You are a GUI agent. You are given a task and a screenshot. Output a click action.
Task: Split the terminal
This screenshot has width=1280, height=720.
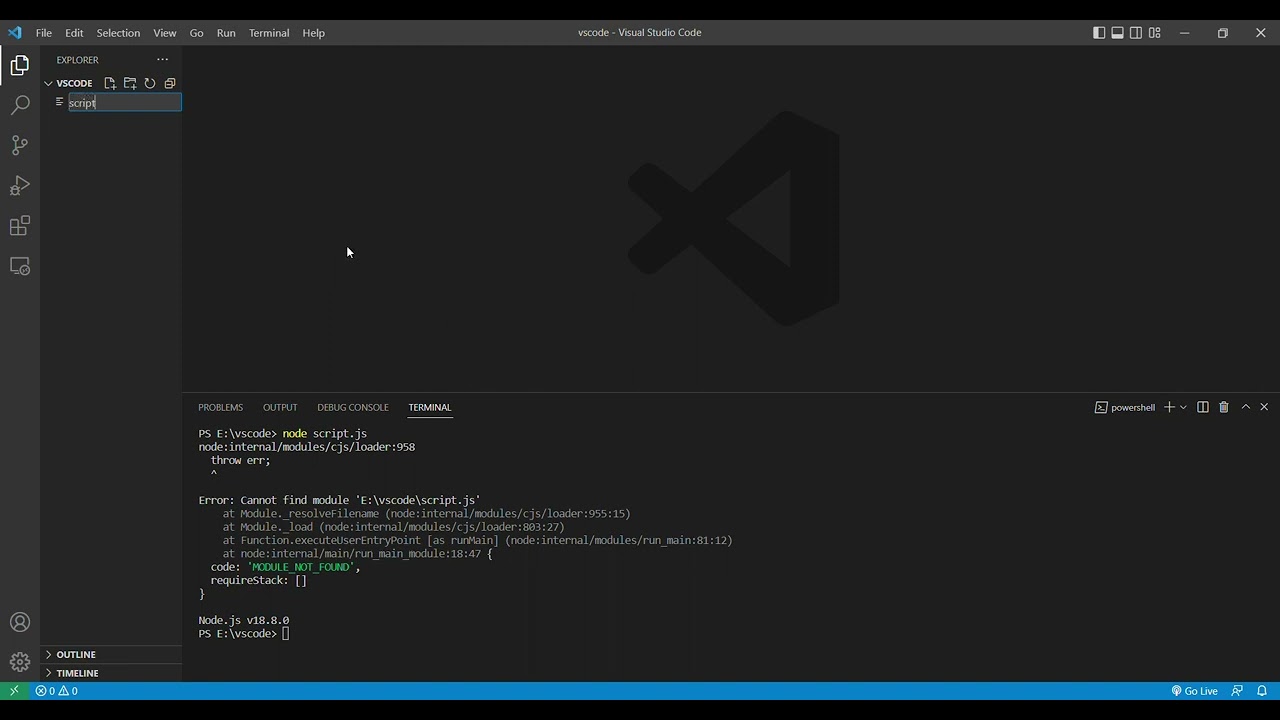pyautogui.click(x=1203, y=407)
